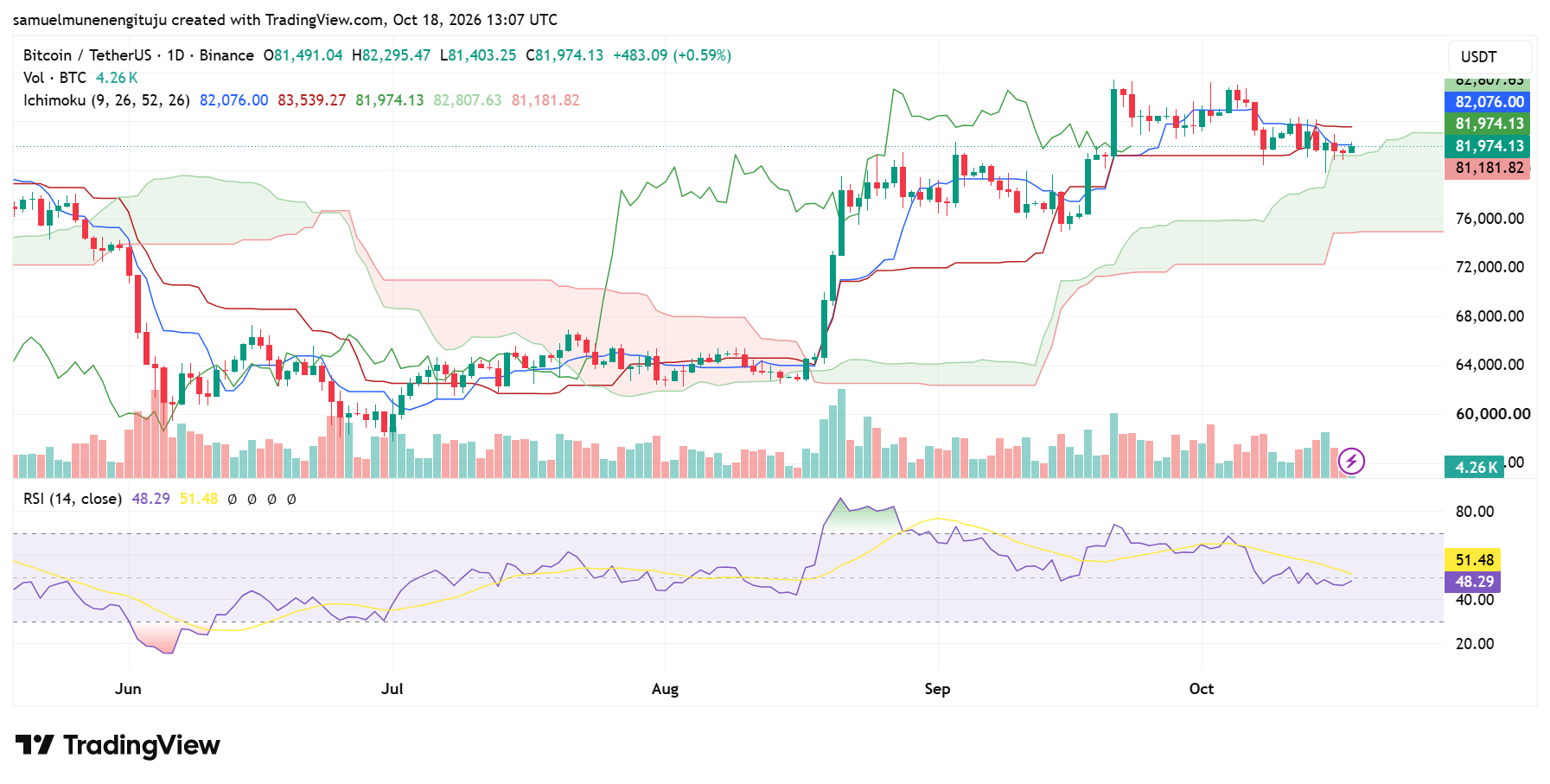
Task: Click the Vol · BTC indicator label
Action: click(x=54, y=78)
